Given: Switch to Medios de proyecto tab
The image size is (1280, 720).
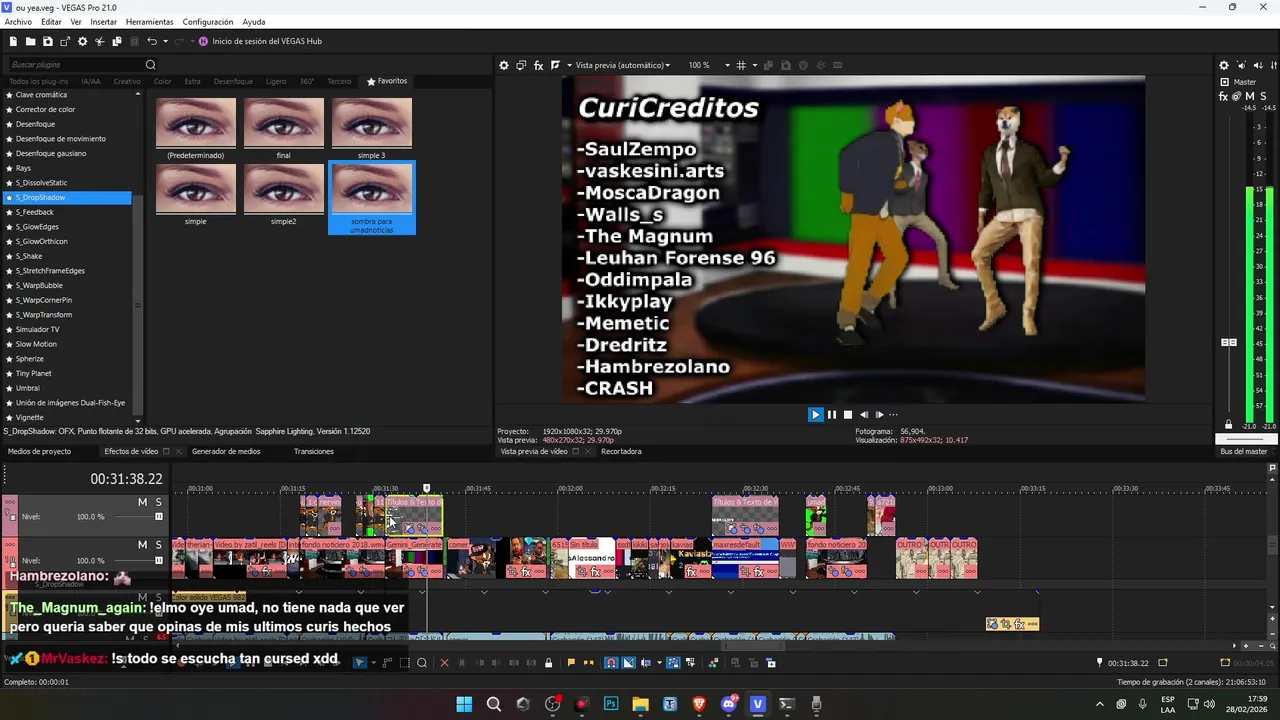Looking at the screenshot, I should tap(40, 451).
